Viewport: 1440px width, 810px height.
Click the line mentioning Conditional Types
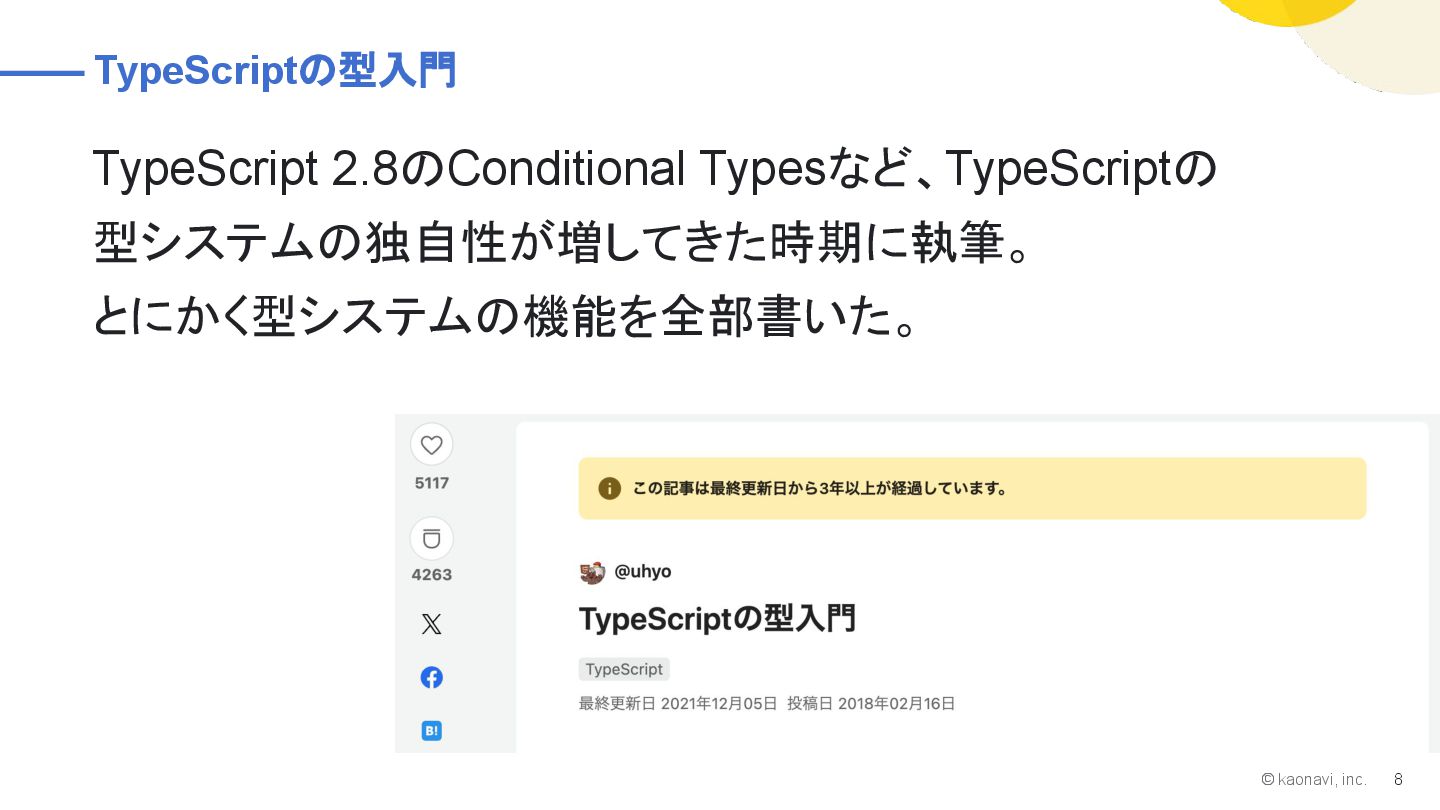pos(654,170)
